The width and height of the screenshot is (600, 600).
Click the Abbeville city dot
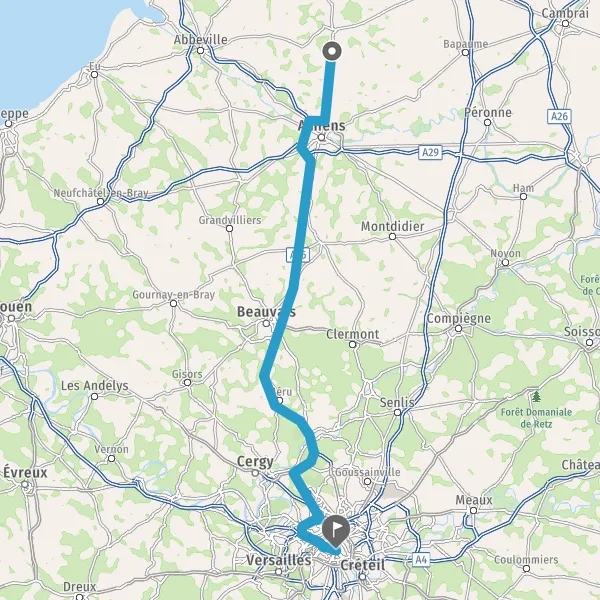point(201,51)
